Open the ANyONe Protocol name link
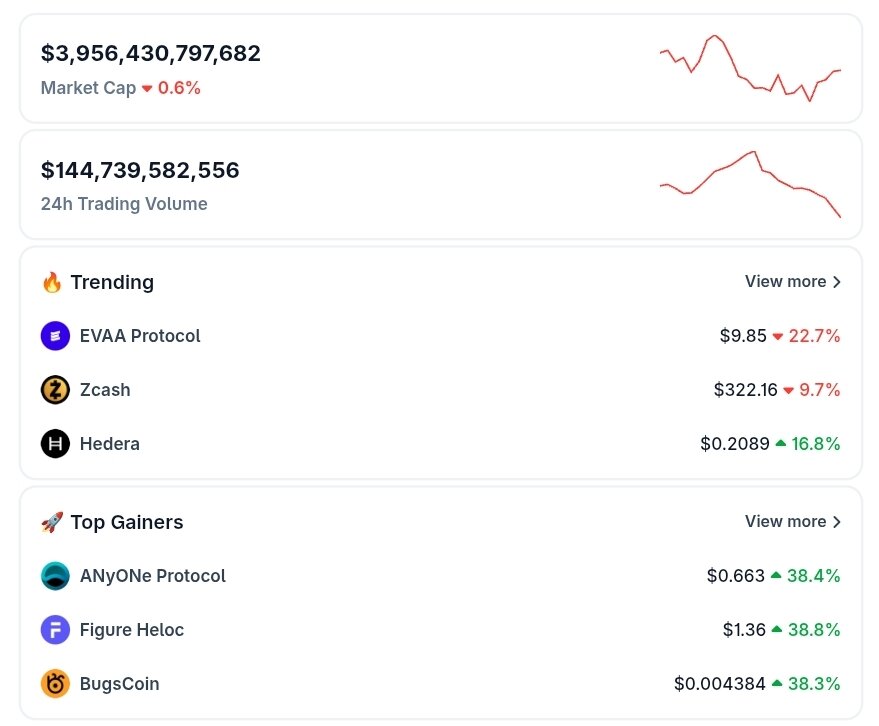879x726 pixels. [x=153, y=576]
